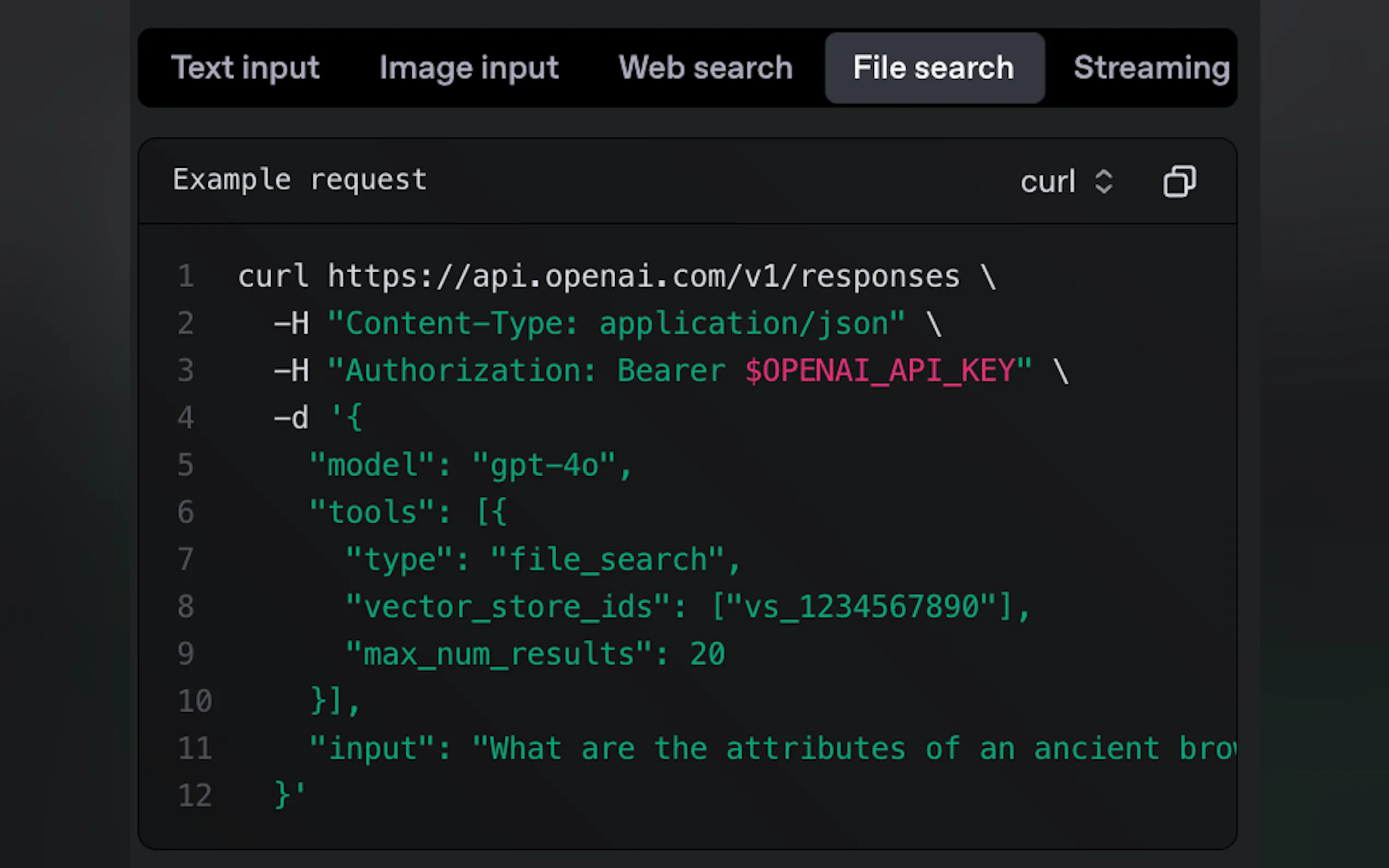Screen dimensions: 1389x868
Task: Click the Content-Type header string
Action: [x=616, y=323]
